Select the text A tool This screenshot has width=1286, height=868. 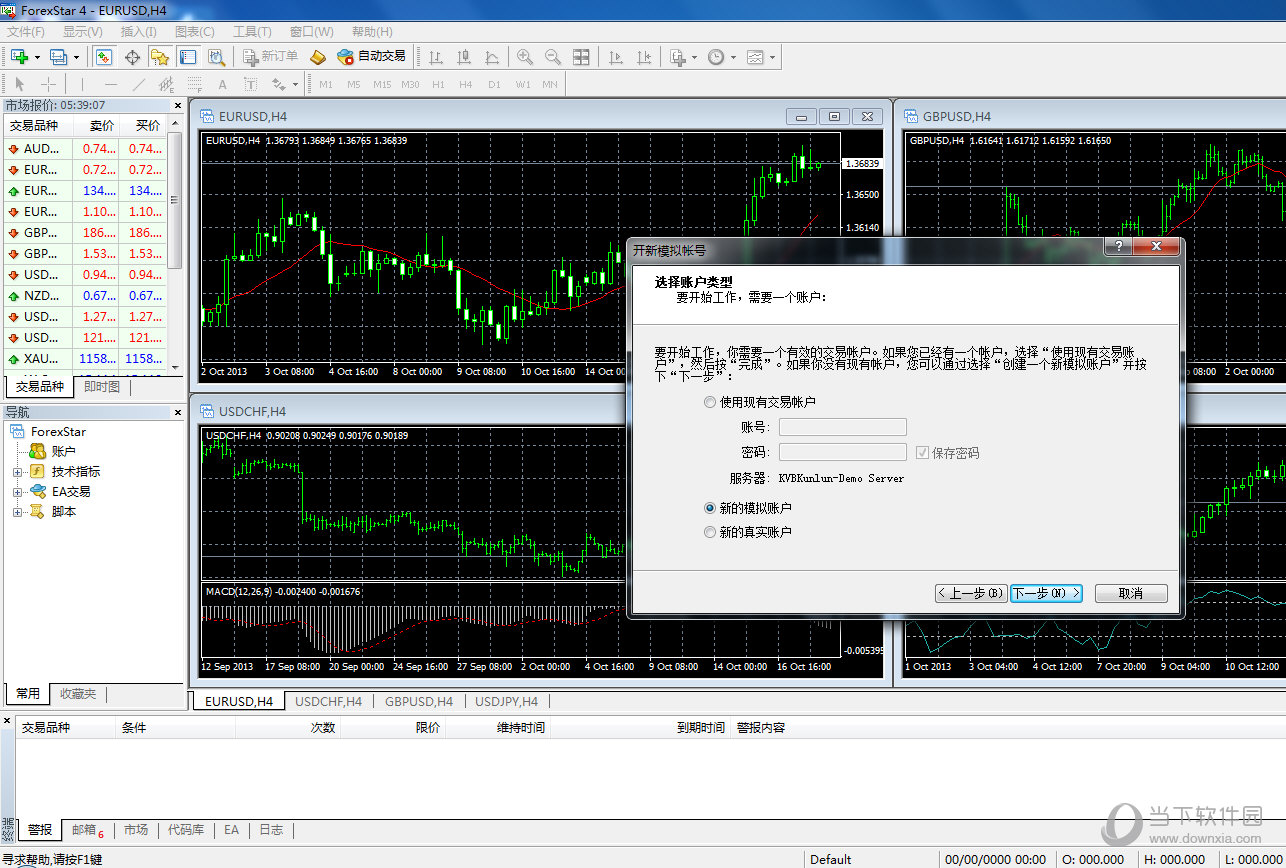[x=223, y=84]
